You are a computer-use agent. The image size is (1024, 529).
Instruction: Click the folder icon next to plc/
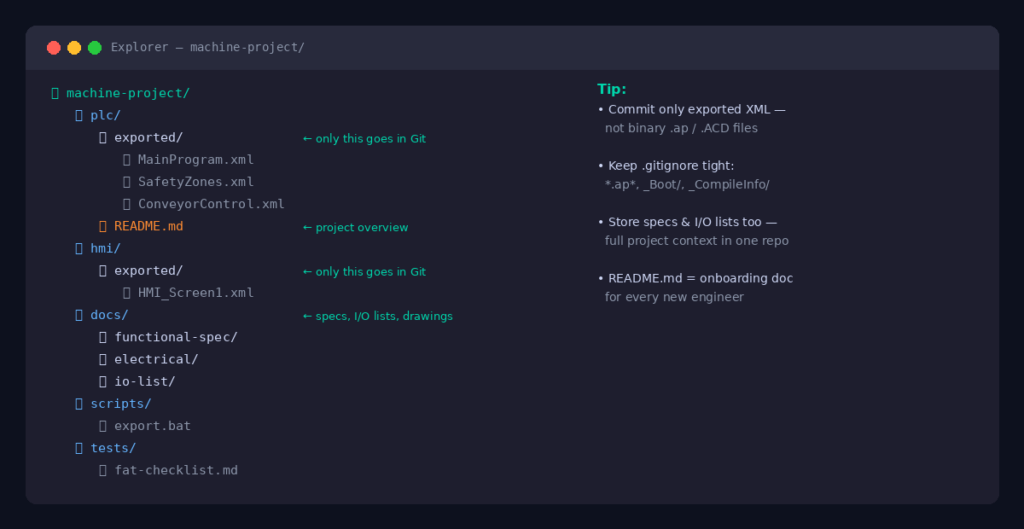coord(79,115)
